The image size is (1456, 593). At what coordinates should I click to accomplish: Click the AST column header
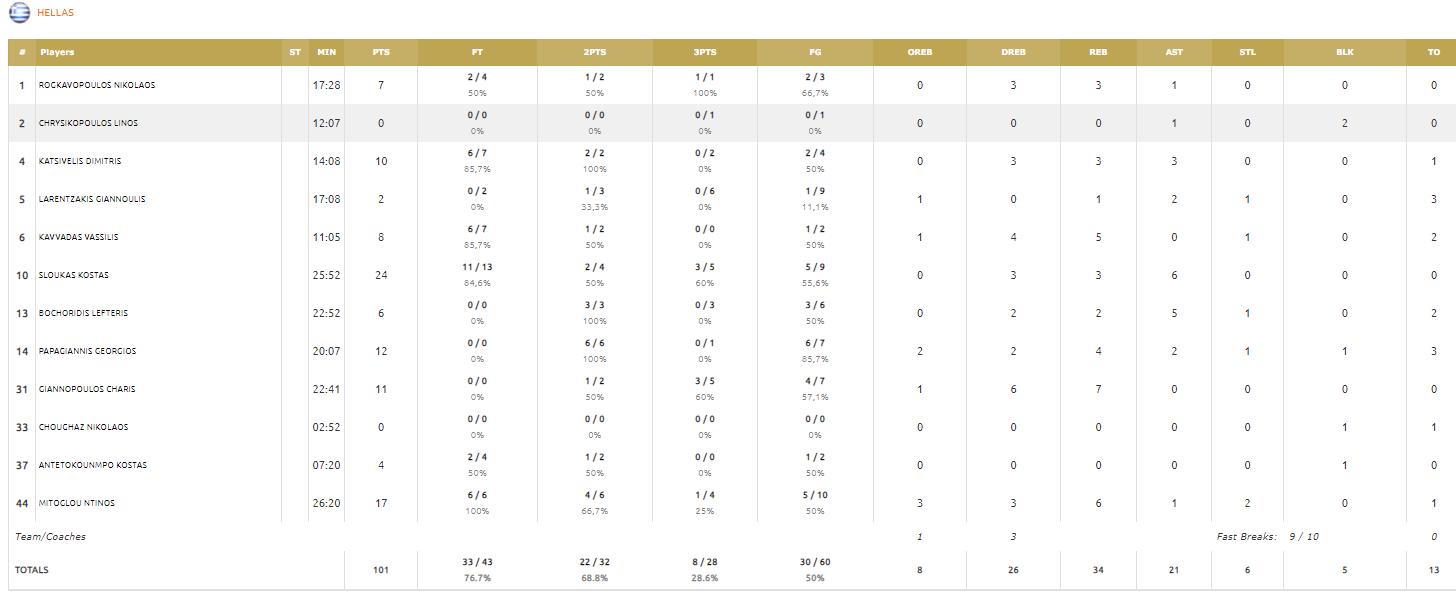point(1174,52)
